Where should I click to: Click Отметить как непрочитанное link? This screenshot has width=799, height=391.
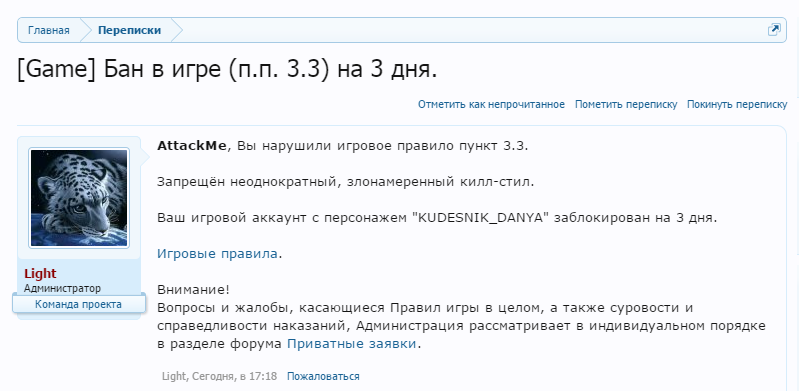click(491, 105)
